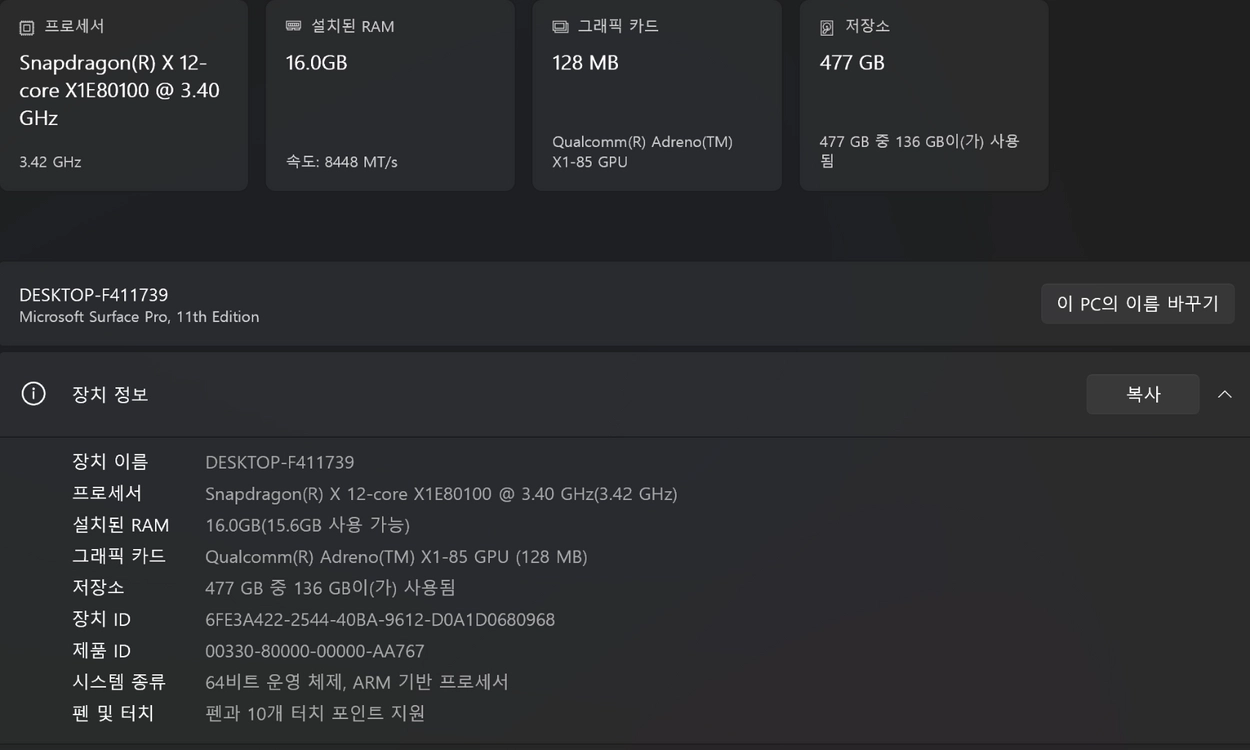This screenshot has width=1250, height=750.
Task: Click the graphics card icon
Action: 560,27
